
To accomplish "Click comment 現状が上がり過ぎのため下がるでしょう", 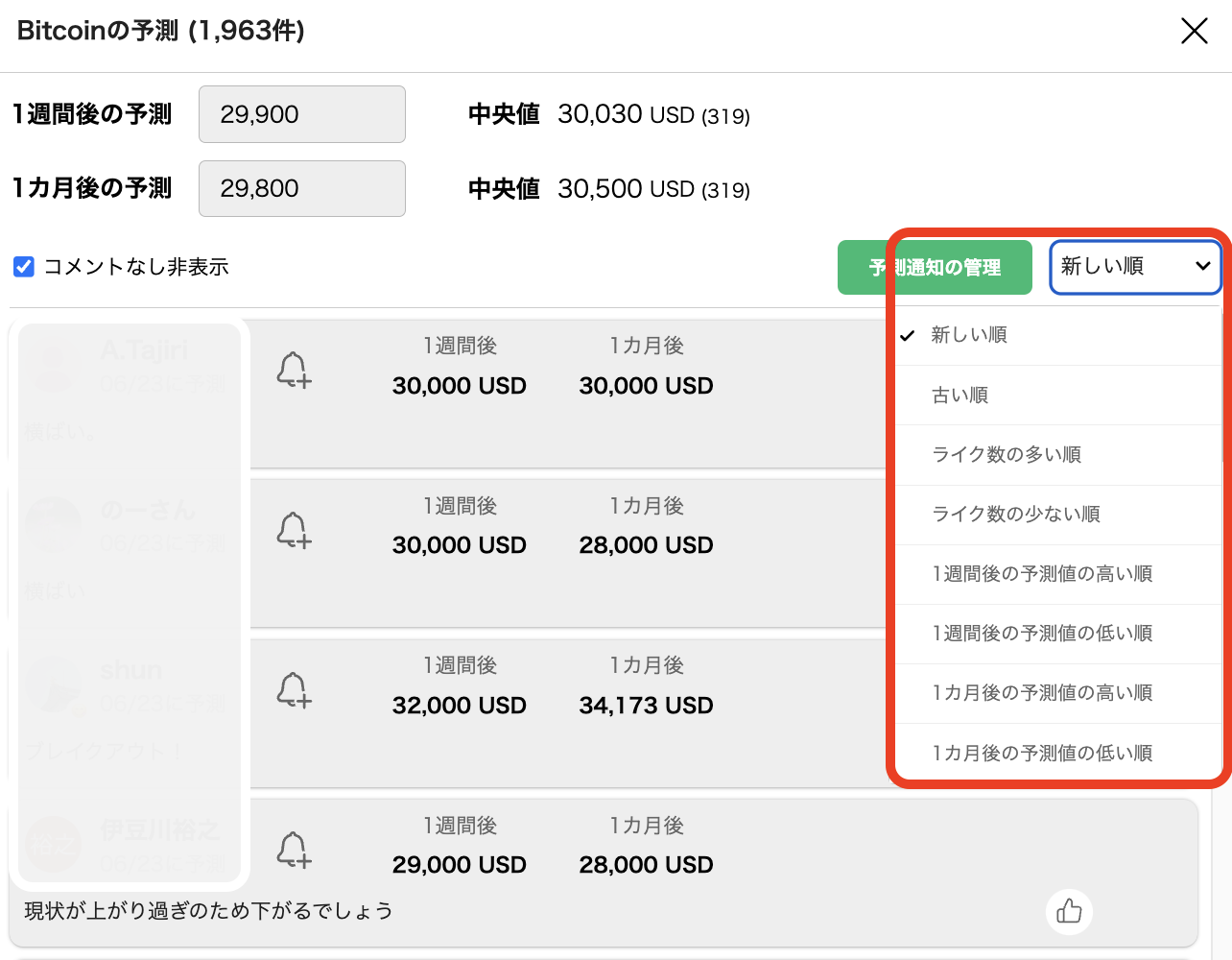I will coord(208,911).
